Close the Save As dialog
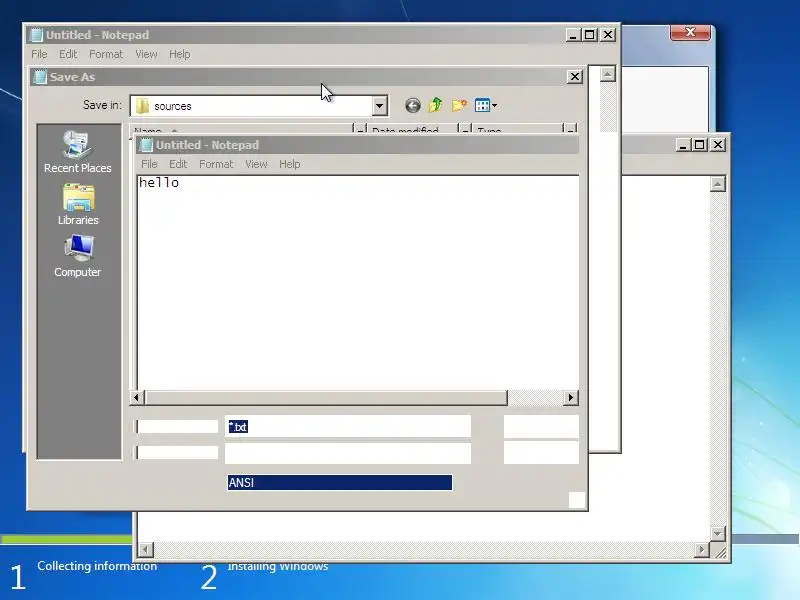 point(574,77)
